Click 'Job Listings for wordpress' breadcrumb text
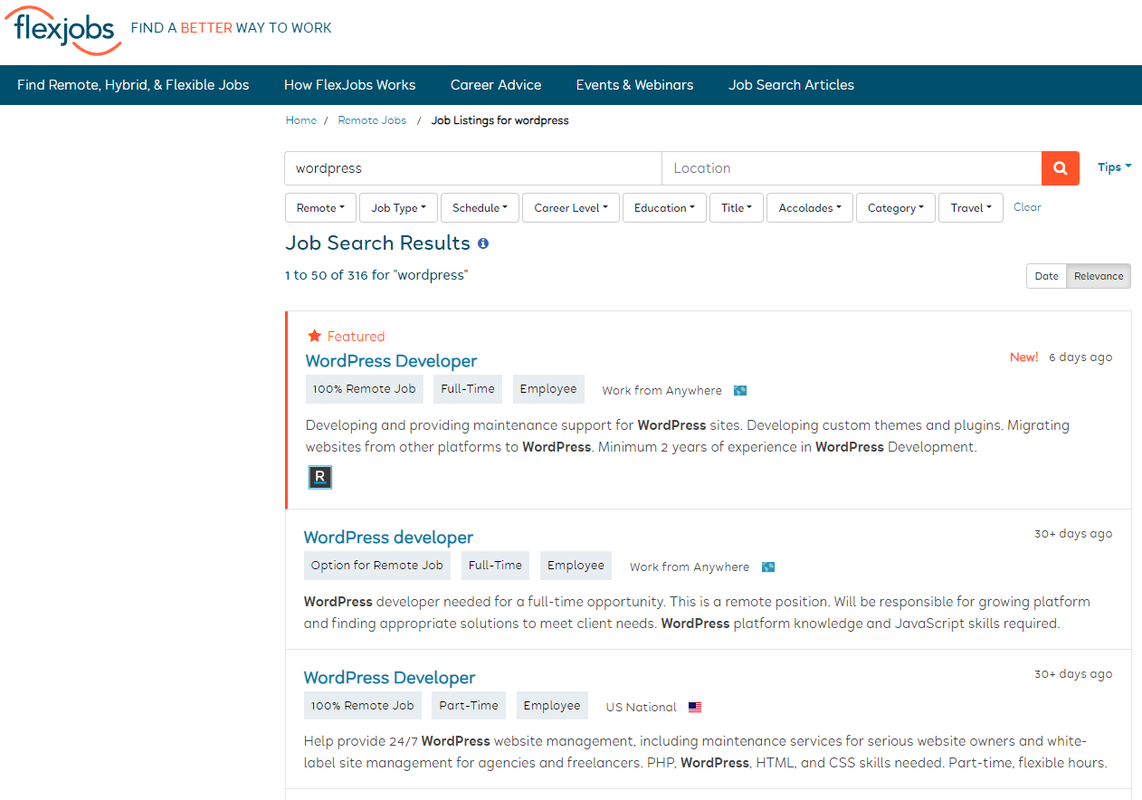Viewport: 1142px width, 800px height. pyautogui.click(x=500, y=120)
